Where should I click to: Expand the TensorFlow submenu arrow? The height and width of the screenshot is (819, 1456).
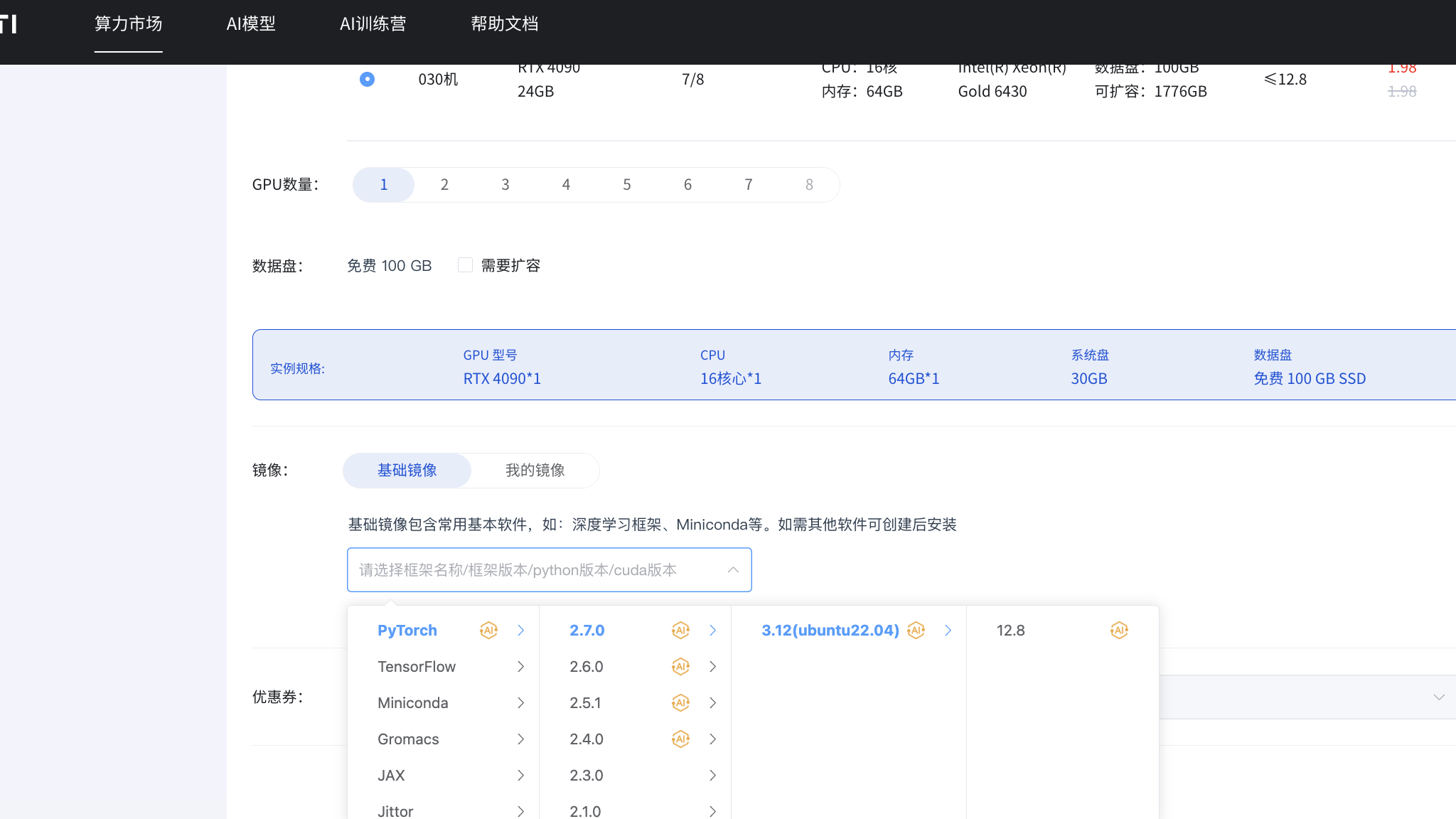point(520,667)
